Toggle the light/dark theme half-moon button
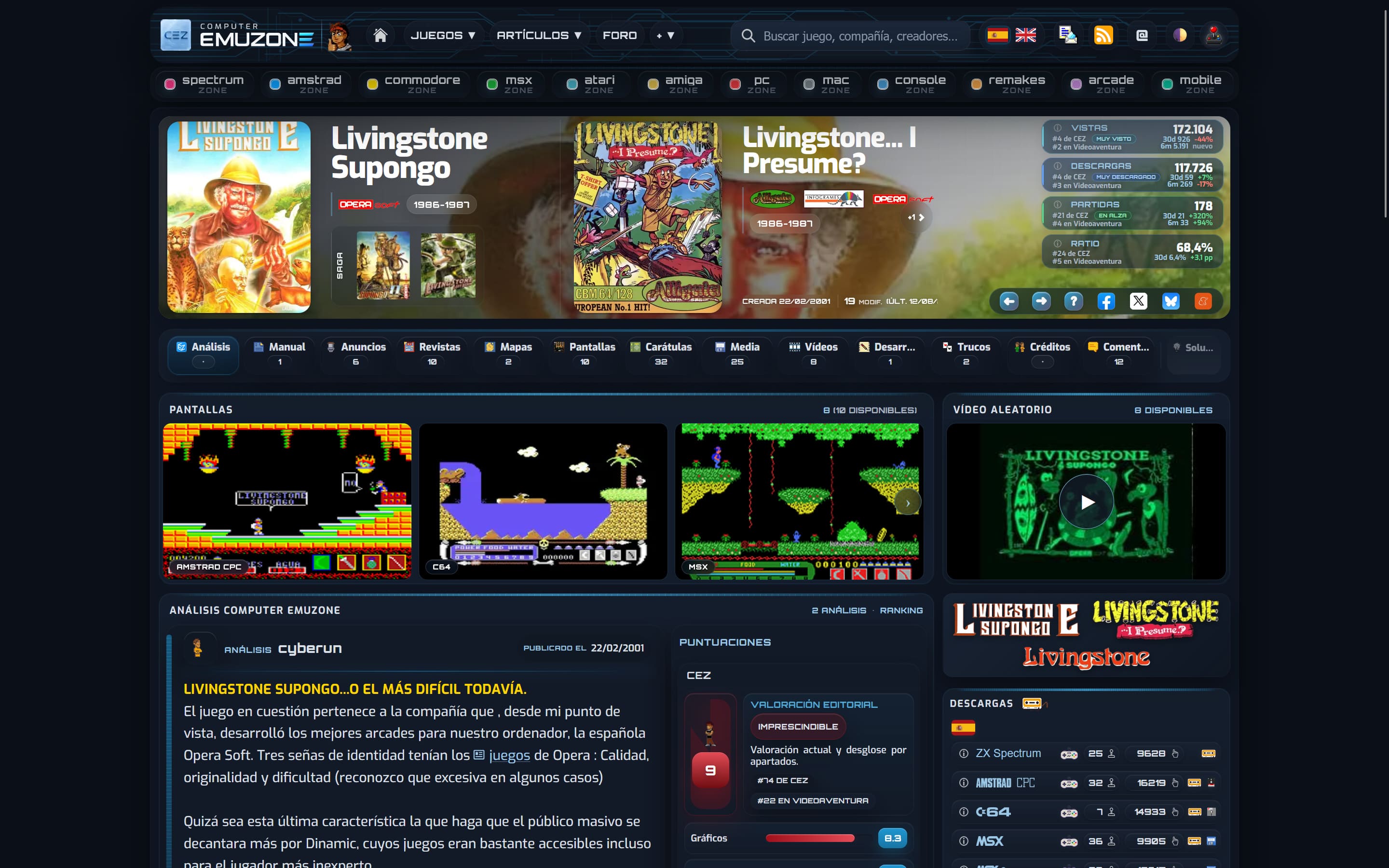 (1180, 36)
